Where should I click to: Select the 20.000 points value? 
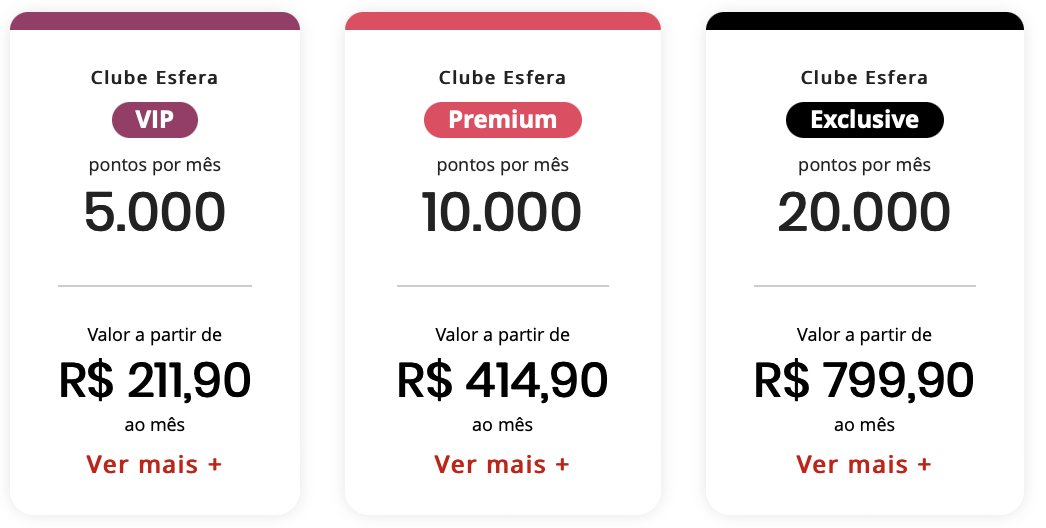tap(864, 212)
